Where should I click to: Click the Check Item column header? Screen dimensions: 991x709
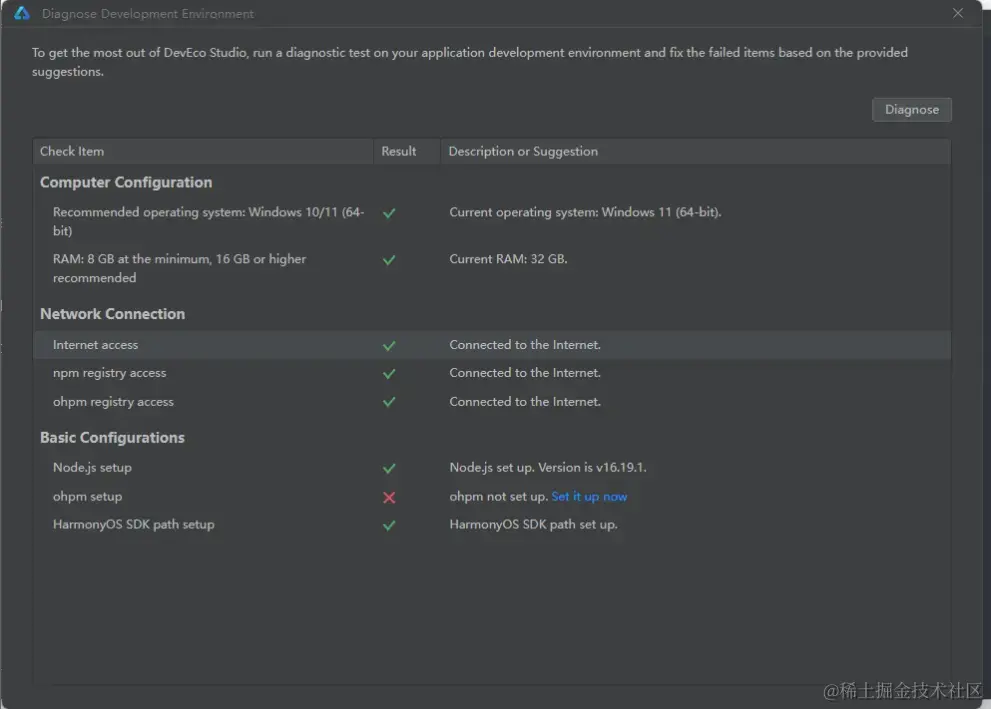point(72,152)
